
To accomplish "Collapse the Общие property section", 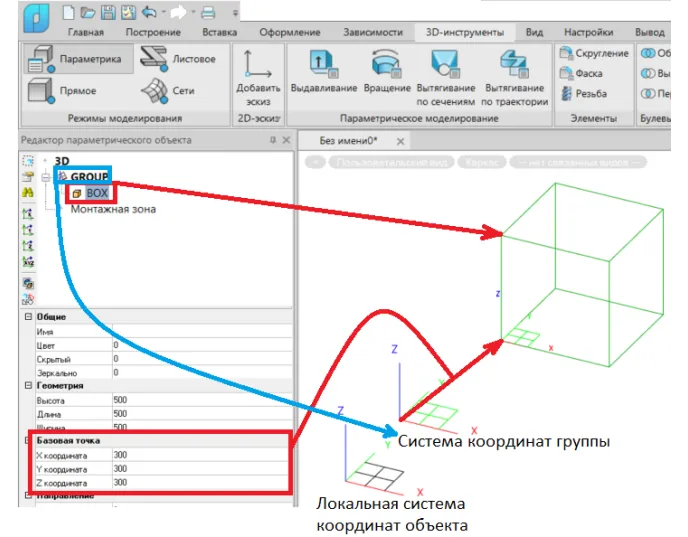I will click(x=29, y=316).
